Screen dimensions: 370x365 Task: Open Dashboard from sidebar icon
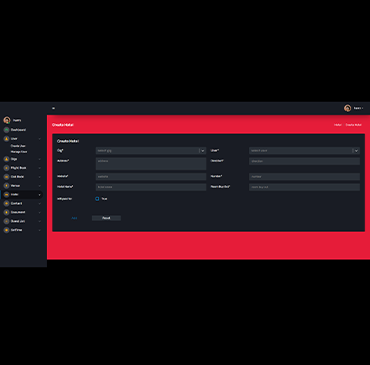[x=6, y=130]
